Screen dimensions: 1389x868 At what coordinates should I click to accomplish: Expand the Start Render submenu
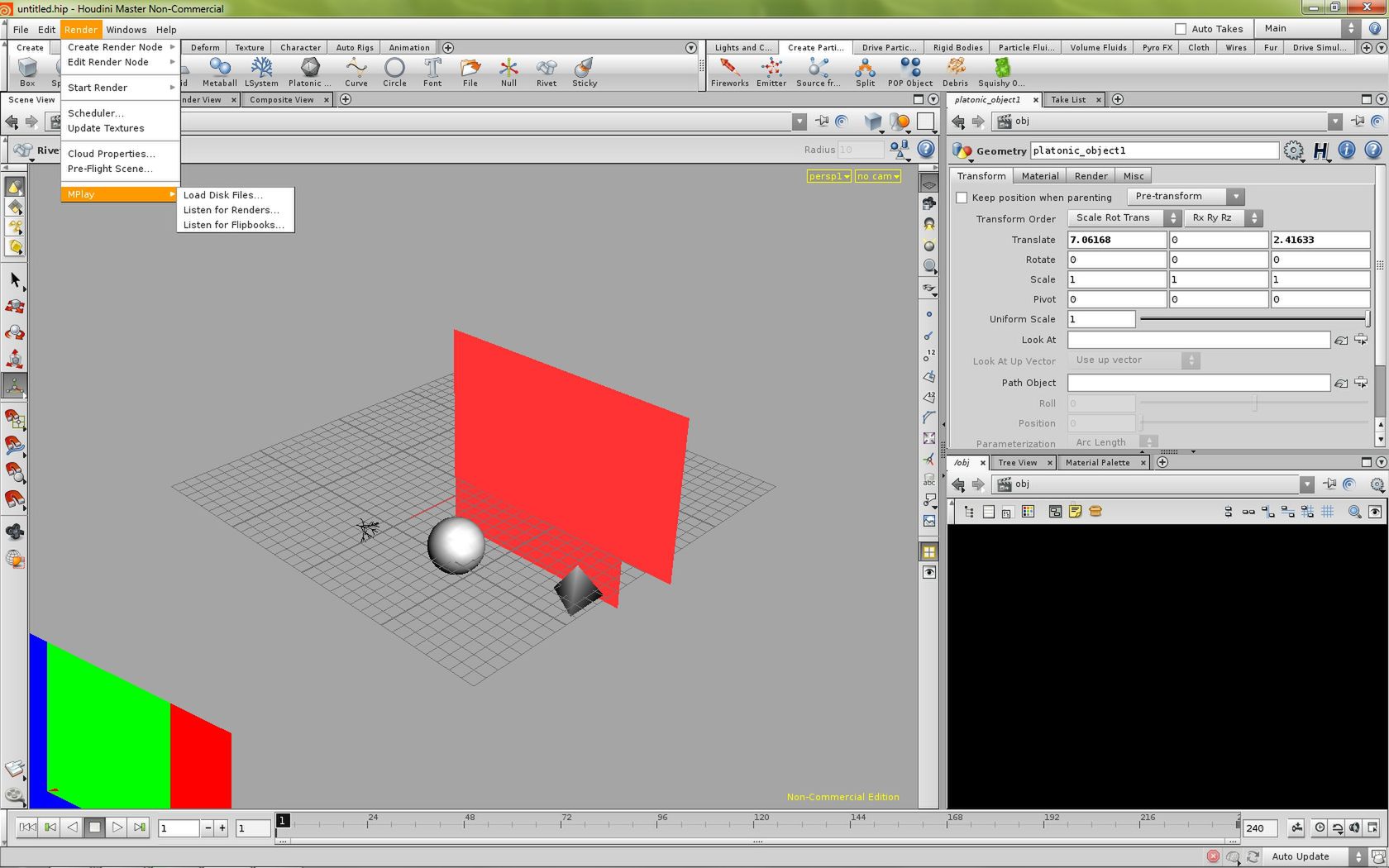121,88
